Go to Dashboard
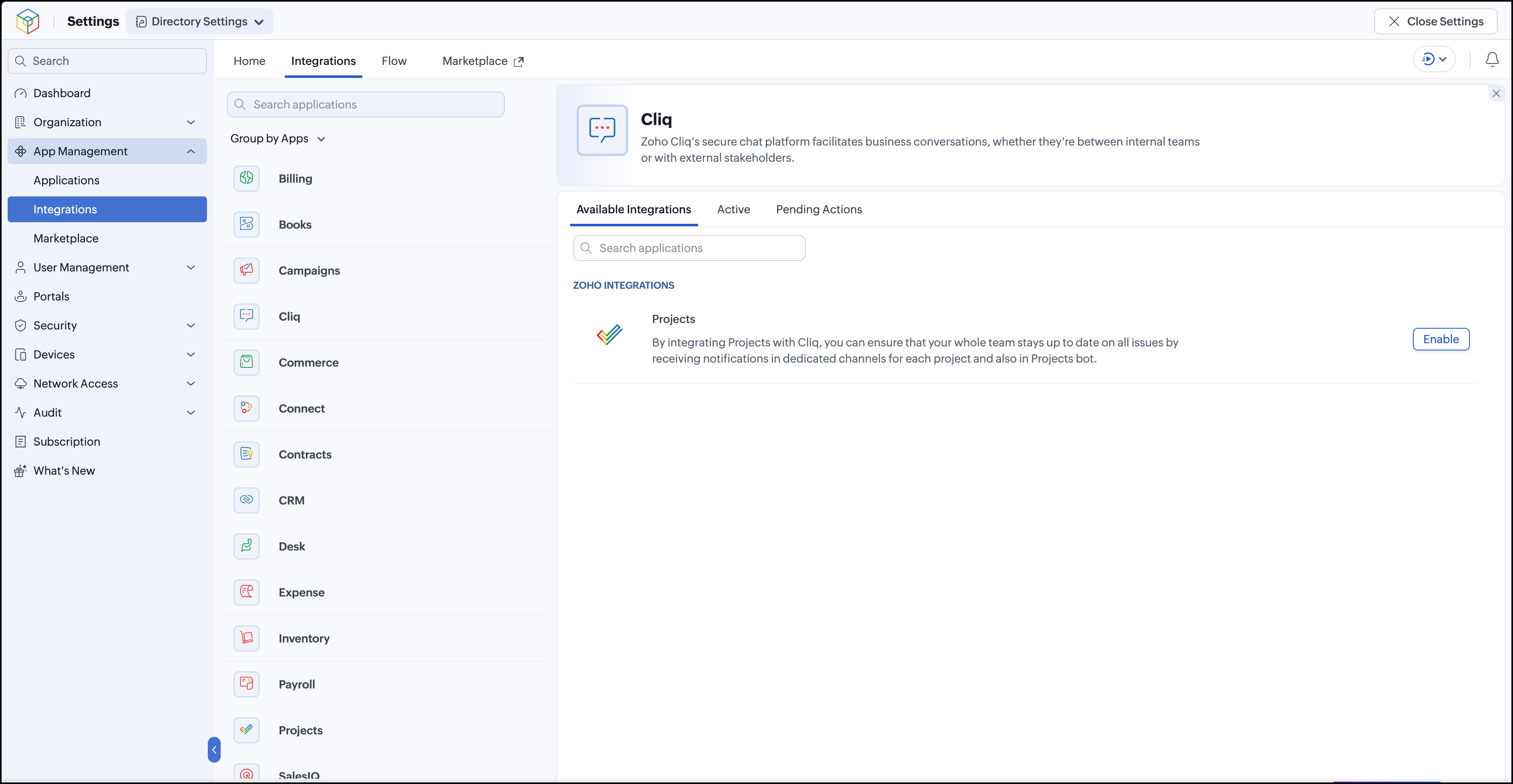This screenshot has width=1513, height=784. click(x=107, y=94)
